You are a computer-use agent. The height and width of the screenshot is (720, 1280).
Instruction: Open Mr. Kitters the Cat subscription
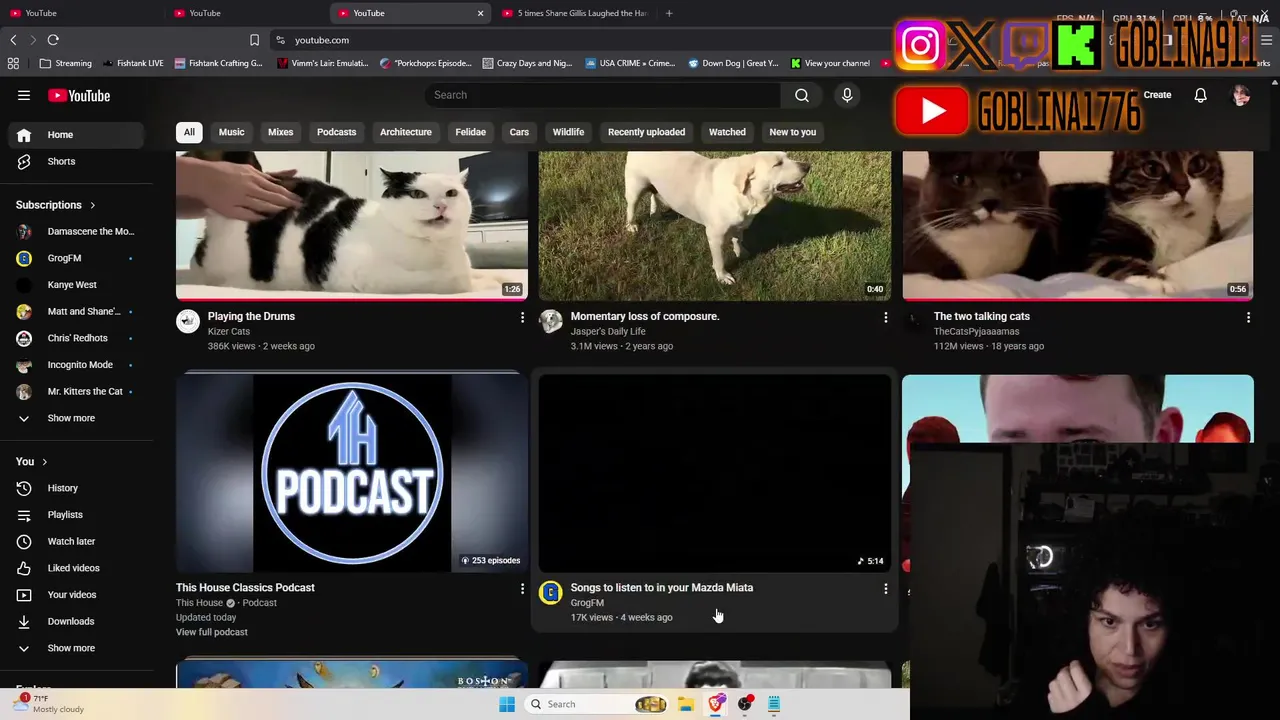coord(76,391)
